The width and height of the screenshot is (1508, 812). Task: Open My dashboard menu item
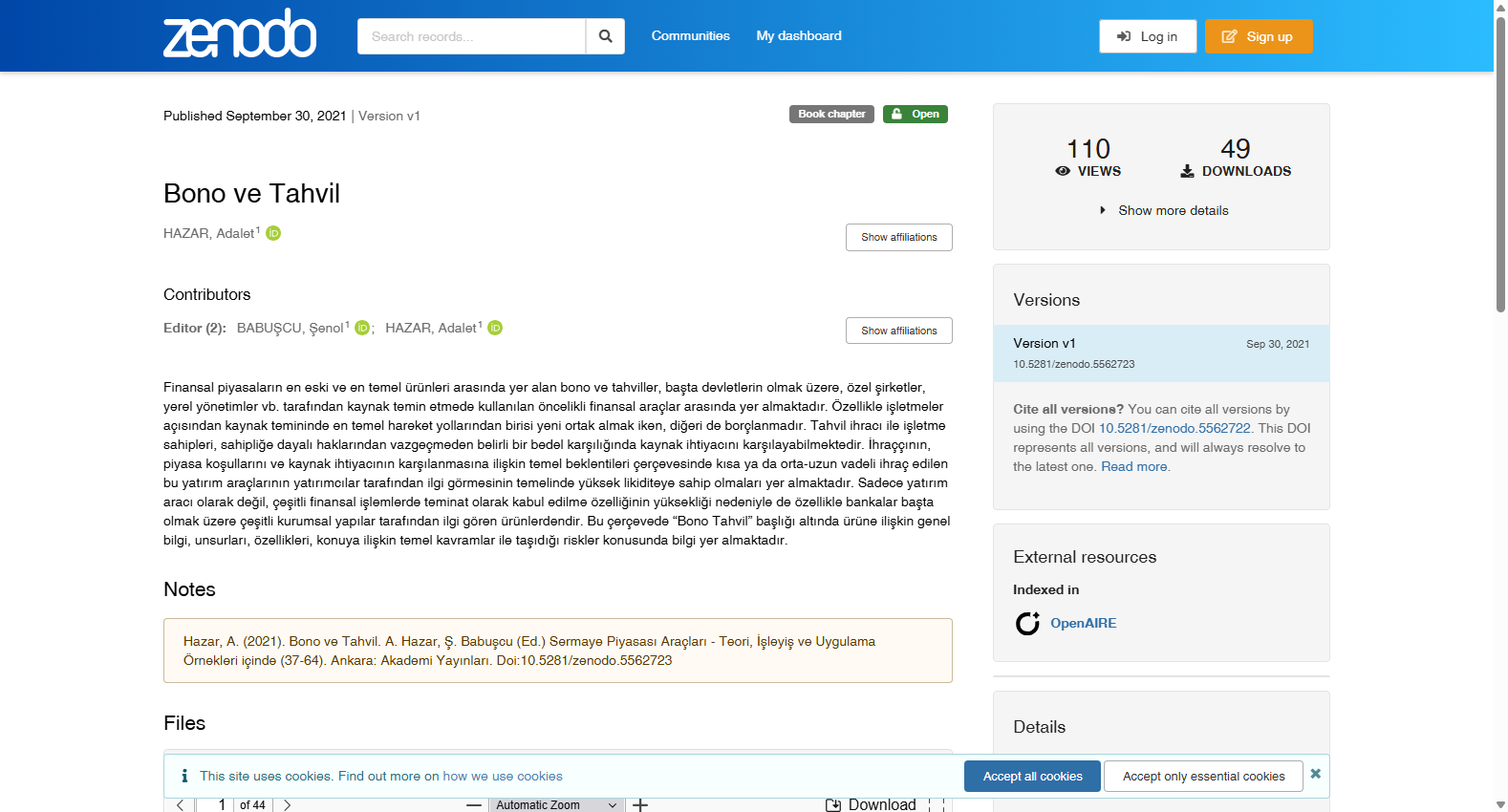pyautogui.click(x=799, y=35)
